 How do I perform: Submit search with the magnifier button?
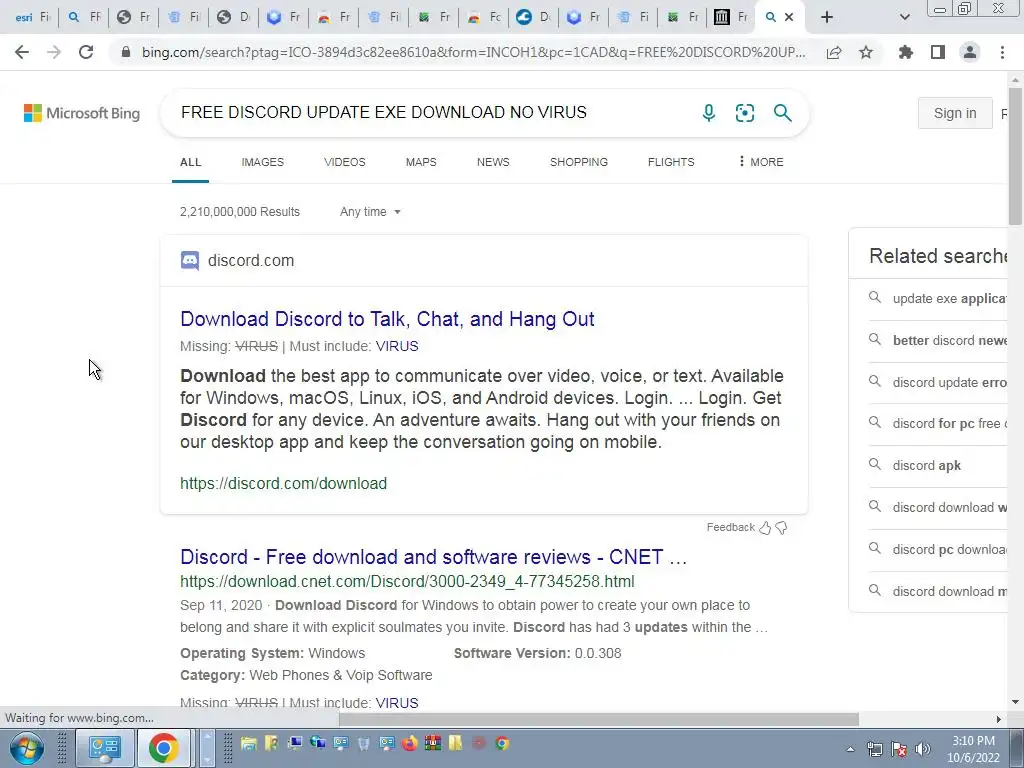point(782,113)
